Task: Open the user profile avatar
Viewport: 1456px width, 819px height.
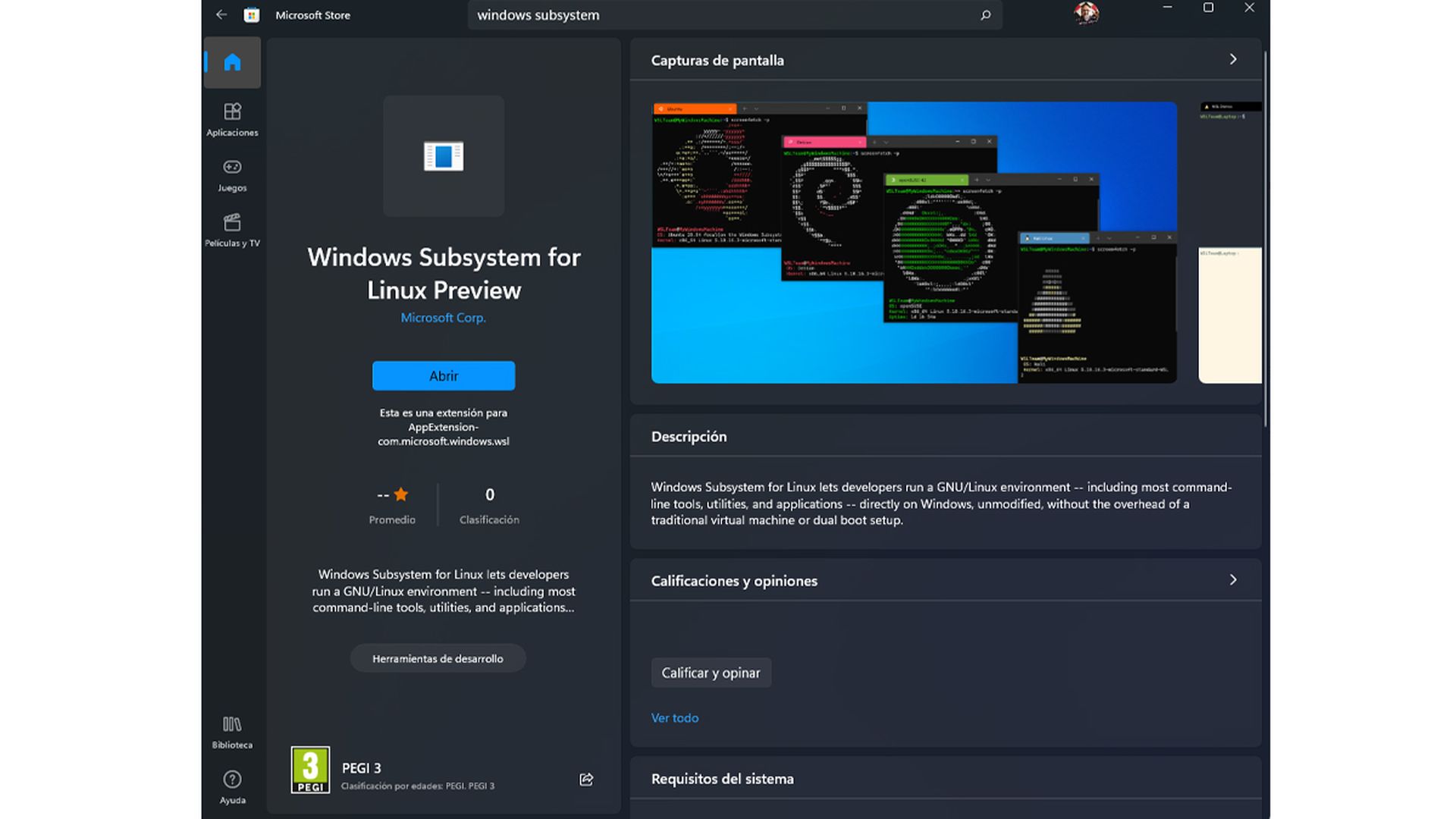Action: 1087,13
